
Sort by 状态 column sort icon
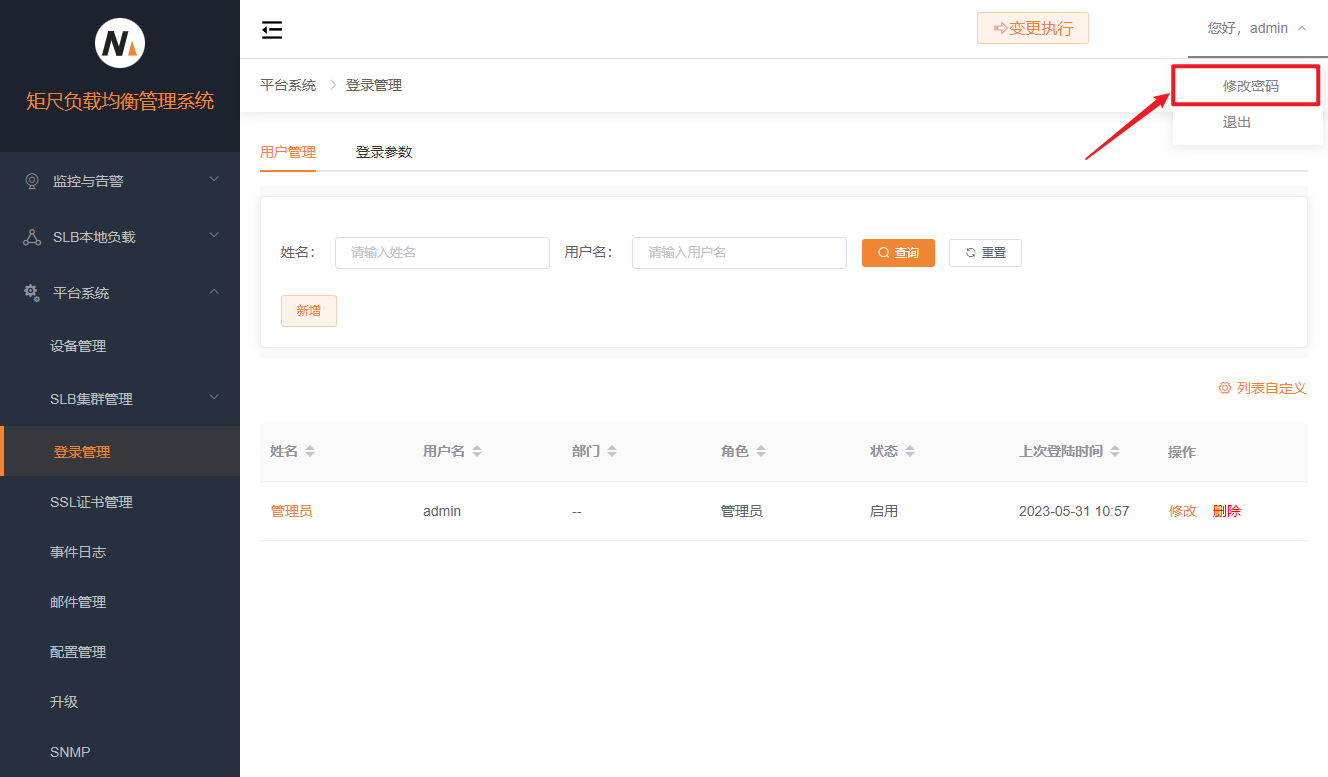click(x=909, y=452)
